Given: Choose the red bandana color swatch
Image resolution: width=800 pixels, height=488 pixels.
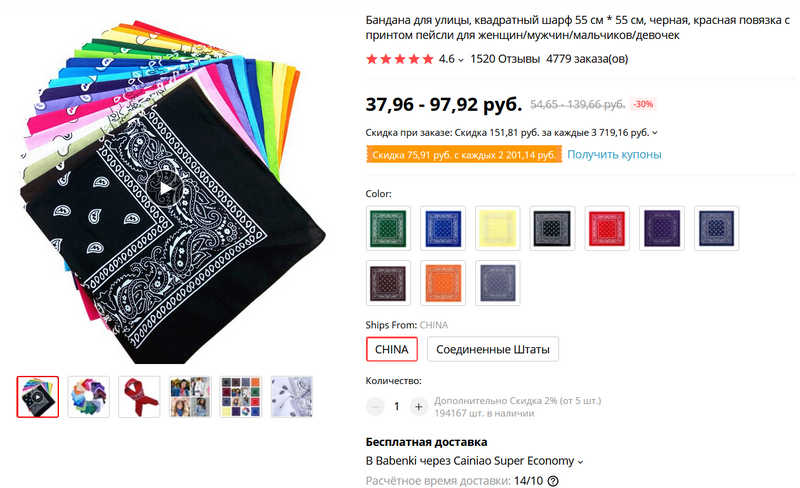Looking at the screenshot, I should pos(607,227).
